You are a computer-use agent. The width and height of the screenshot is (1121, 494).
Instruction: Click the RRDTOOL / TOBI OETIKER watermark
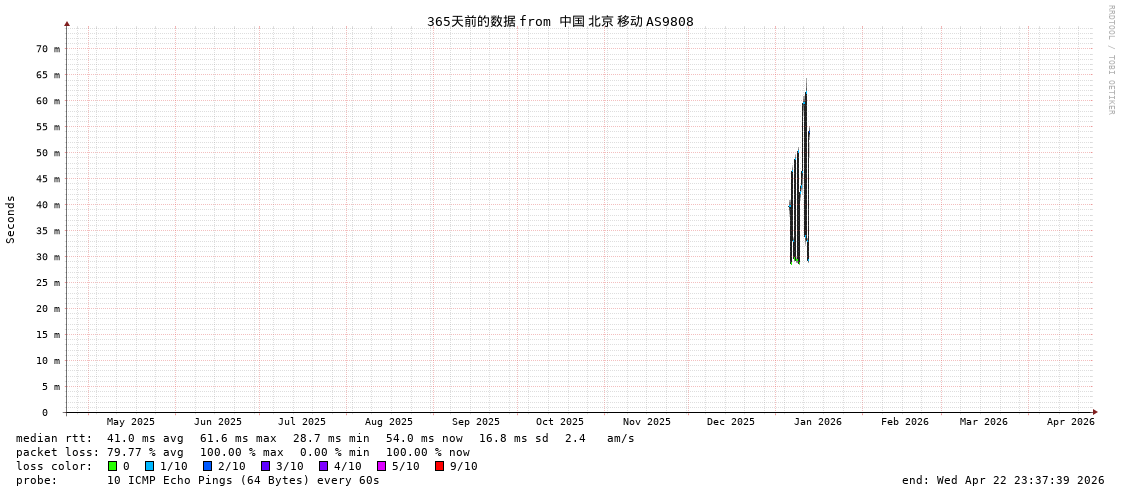(1110, 60)
